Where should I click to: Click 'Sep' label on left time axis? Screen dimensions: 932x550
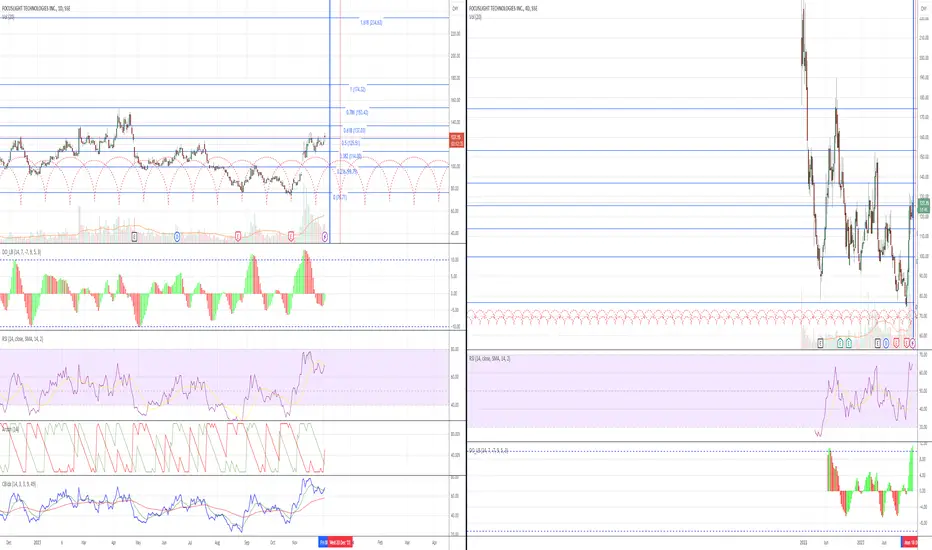247,542
